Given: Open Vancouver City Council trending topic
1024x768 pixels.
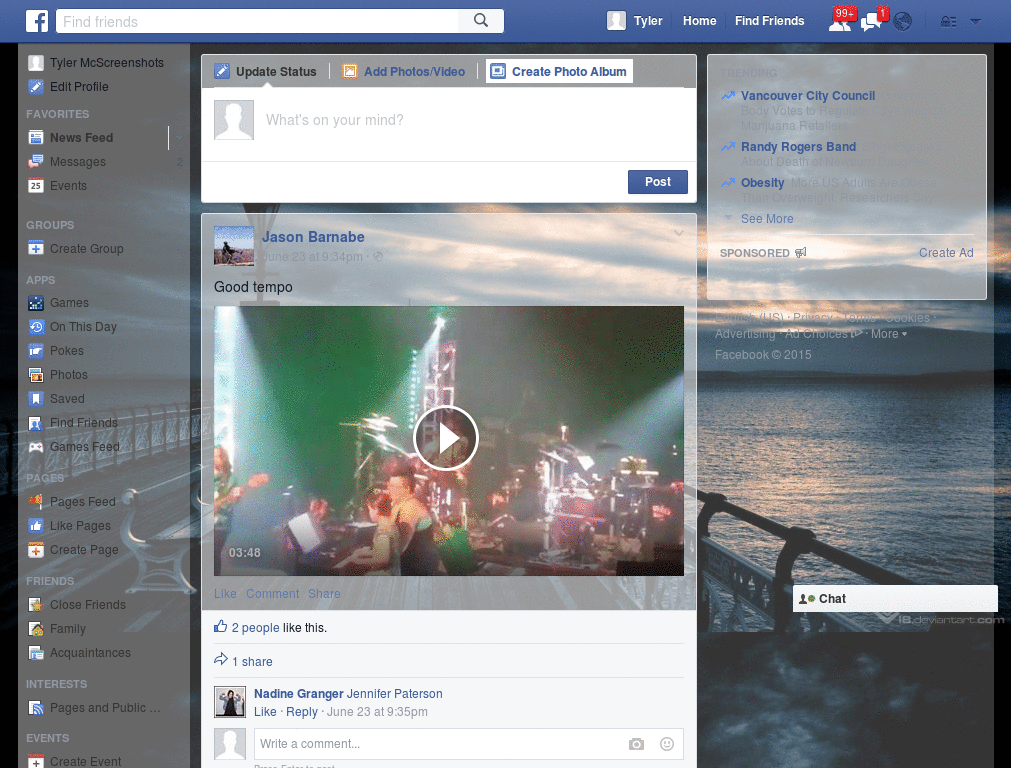Looking at the screenshot, I should click(807, 96).
